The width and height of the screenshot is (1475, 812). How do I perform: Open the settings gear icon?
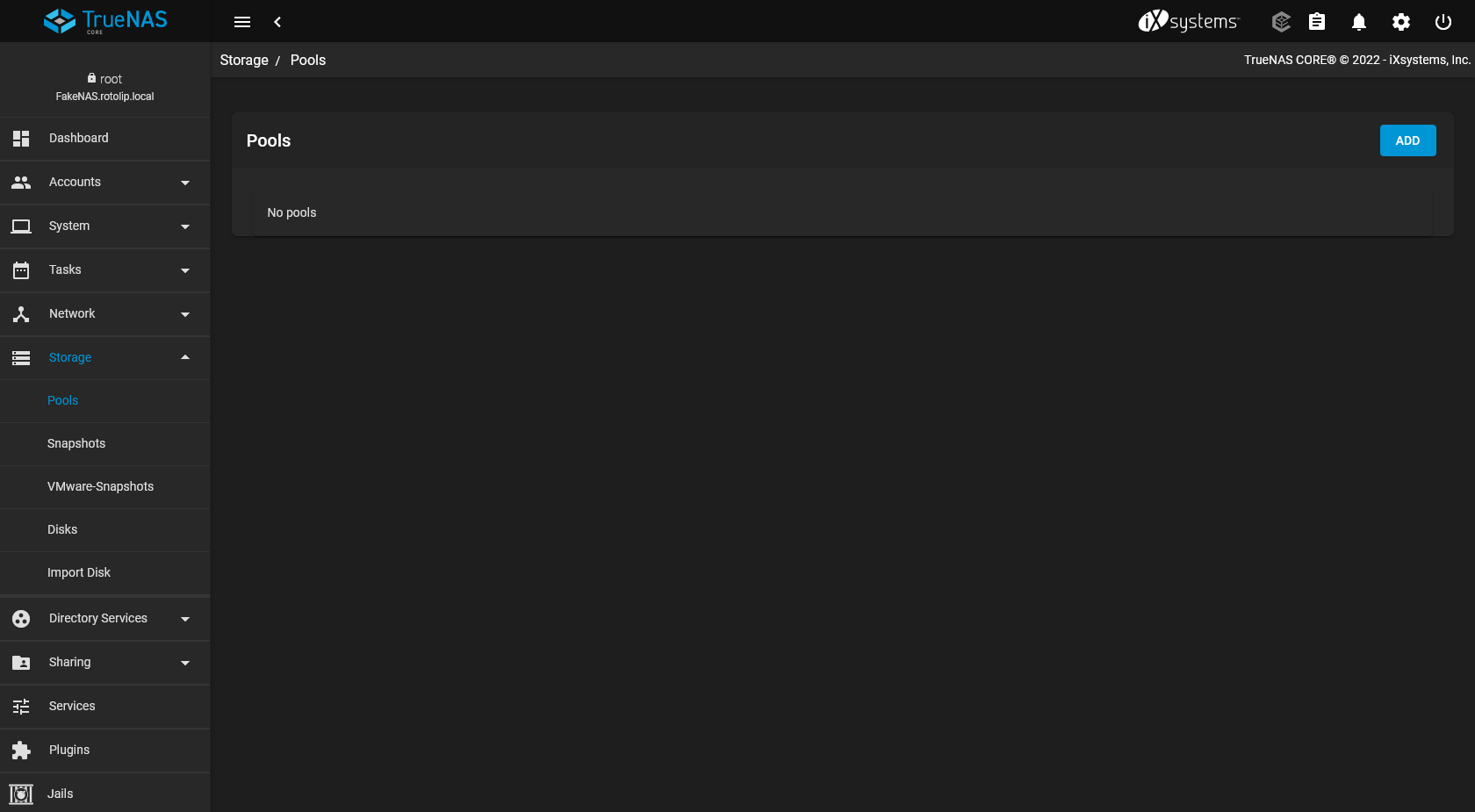tap(1401, 22)
